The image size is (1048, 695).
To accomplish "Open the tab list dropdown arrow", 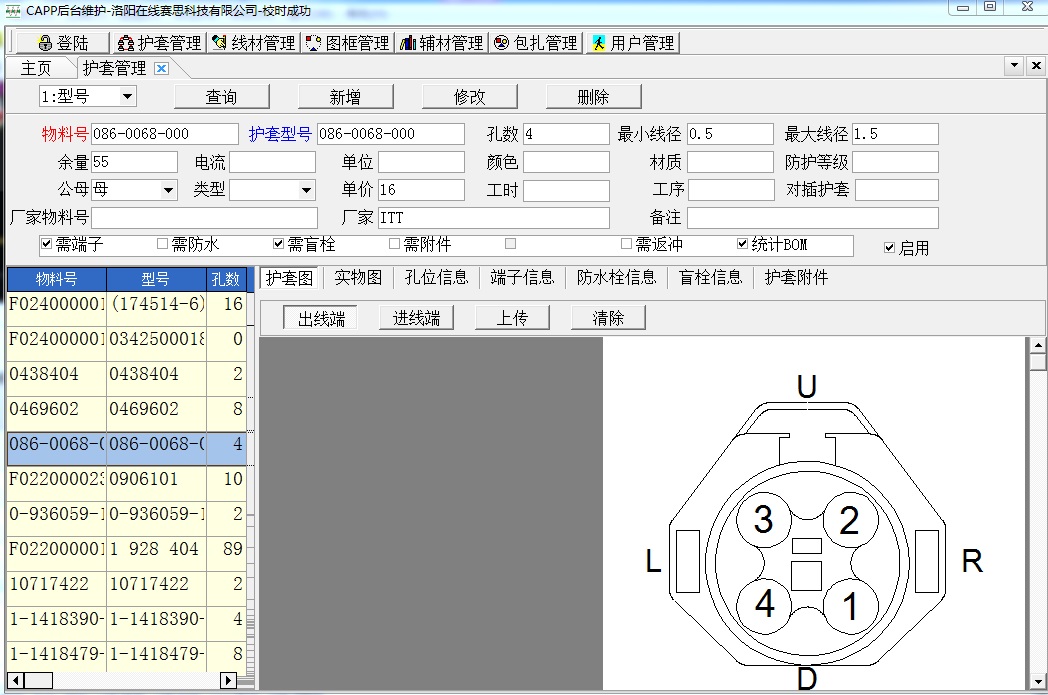I will pyautogui.click(x=1015, y=65).
